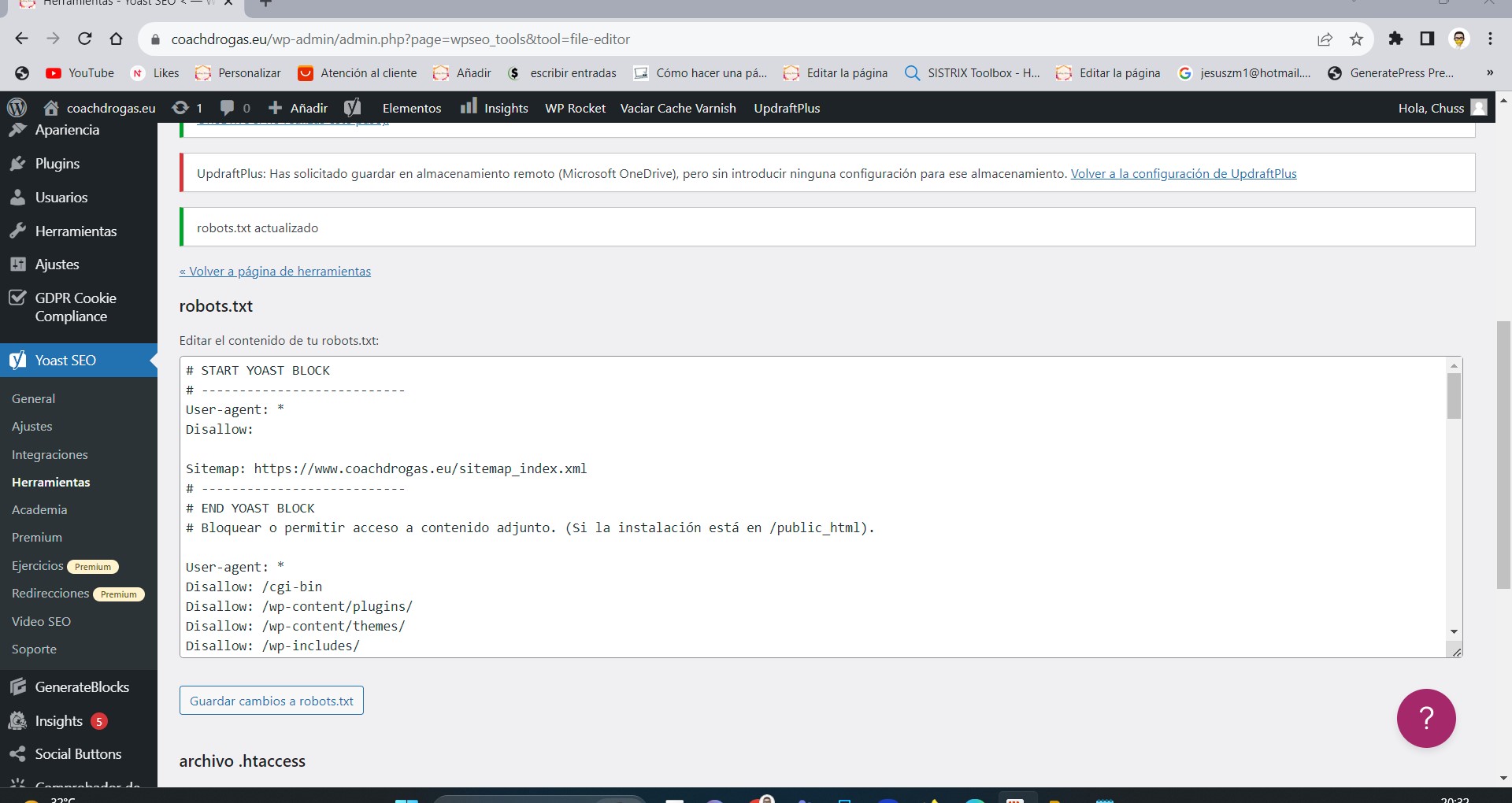
Task: Open Apariencia in the sidebar
Action: point(67,130)
